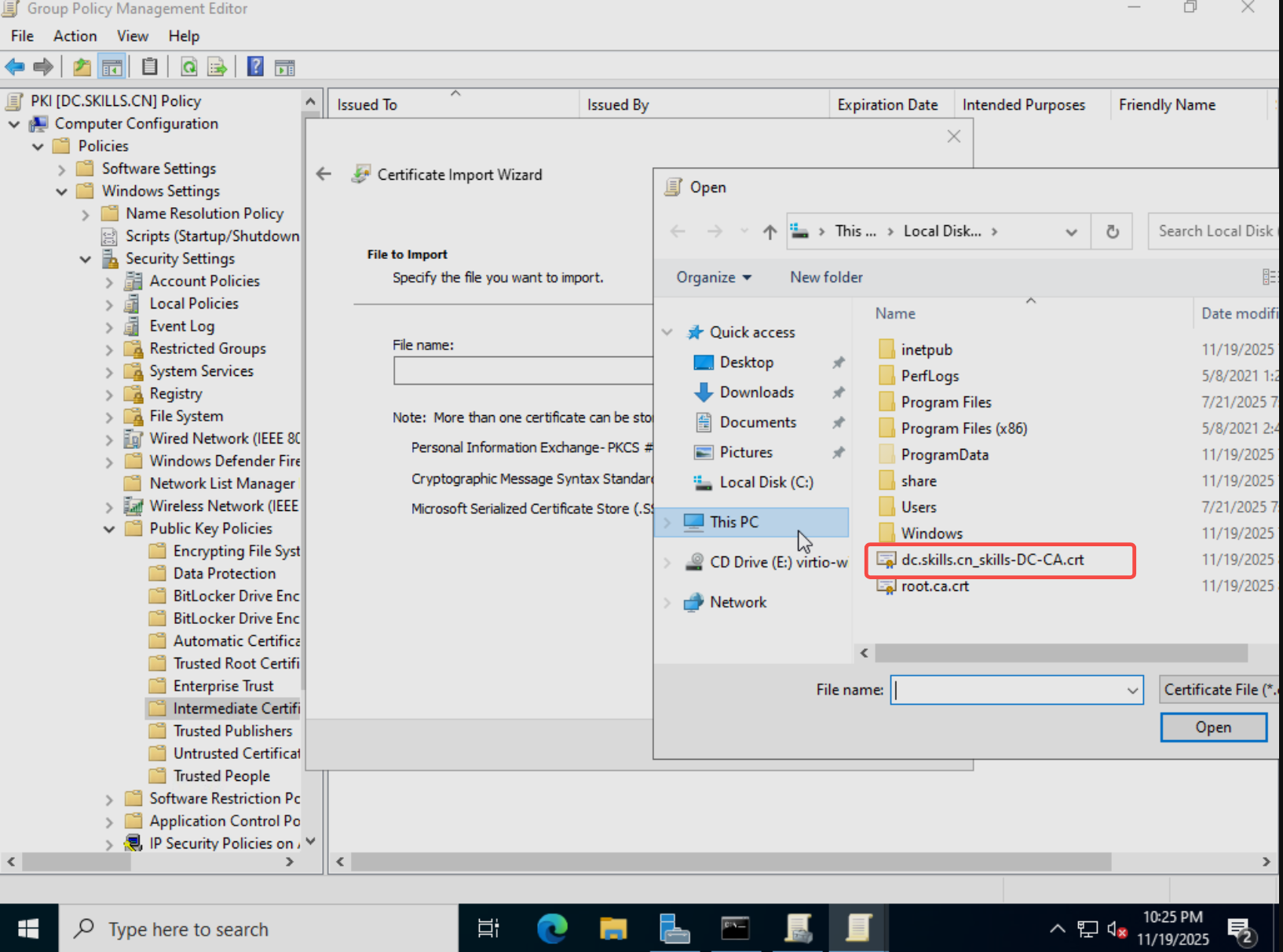The height and width of the screenshot is (952, 1283).
Task: Select This PC in navigation pane
Action: (751, 522)
